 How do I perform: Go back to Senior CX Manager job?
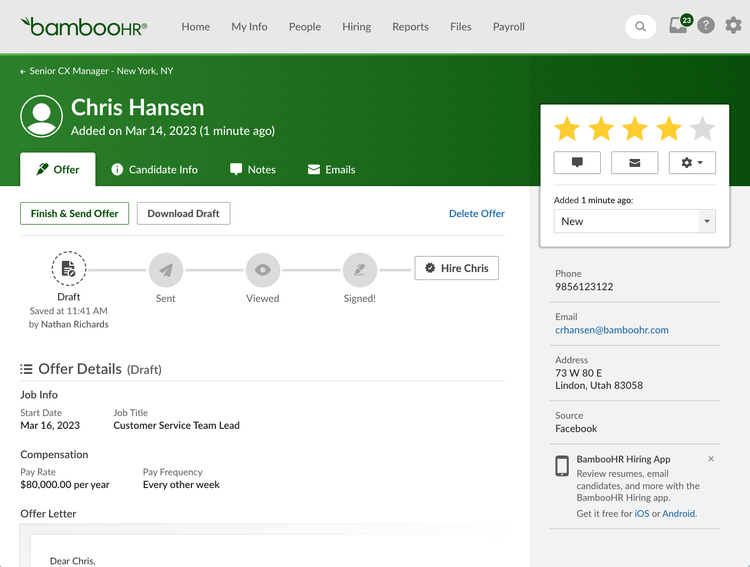tap(97, 71)
